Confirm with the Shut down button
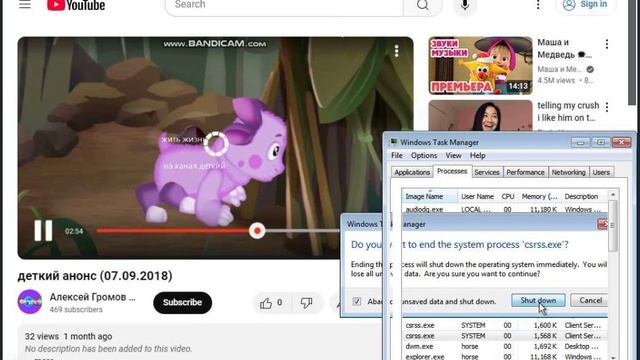The width and height of the screenshot is (640, 360). click(x=538, y=300)
